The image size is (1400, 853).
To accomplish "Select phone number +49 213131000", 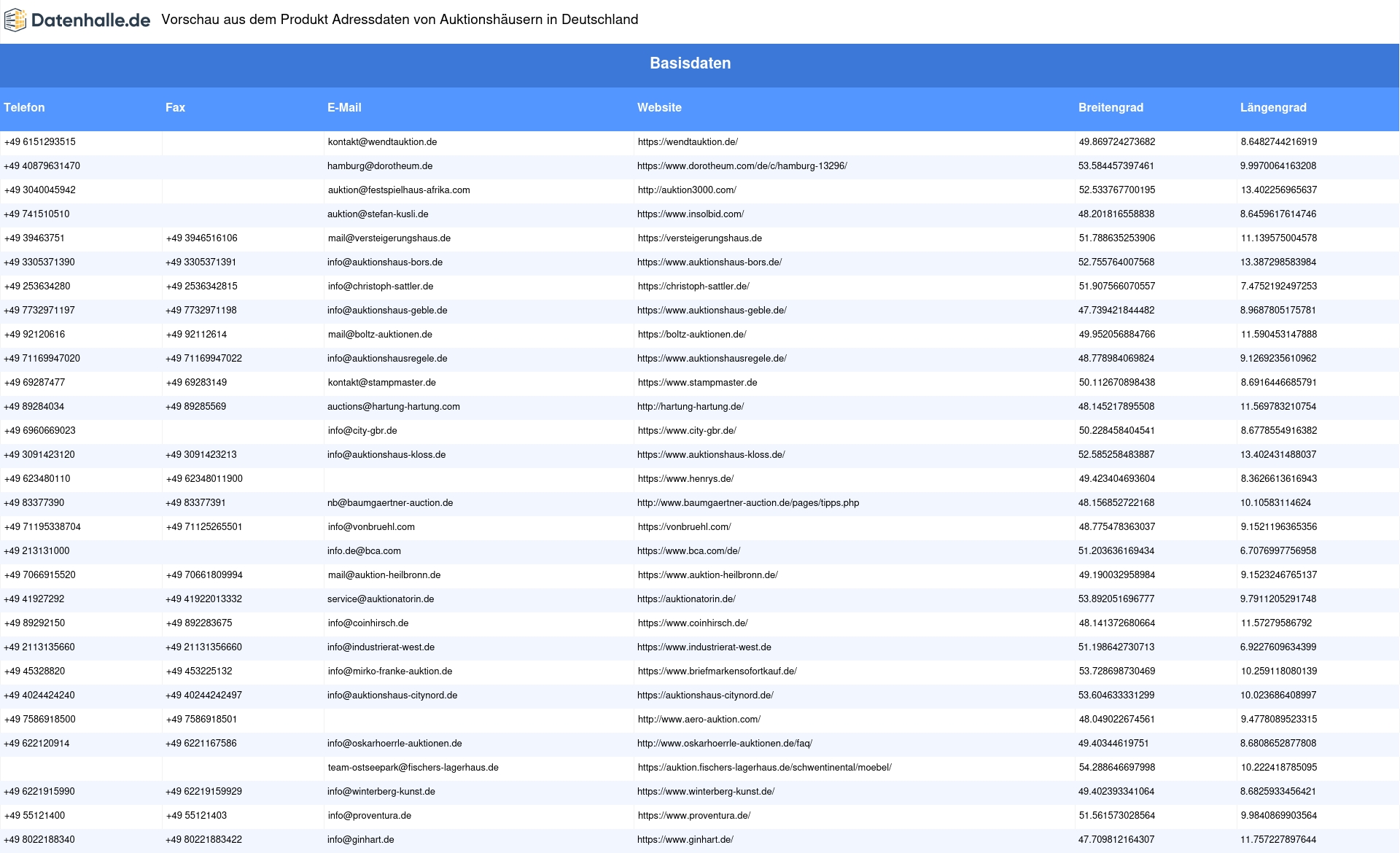I will 36,551.
